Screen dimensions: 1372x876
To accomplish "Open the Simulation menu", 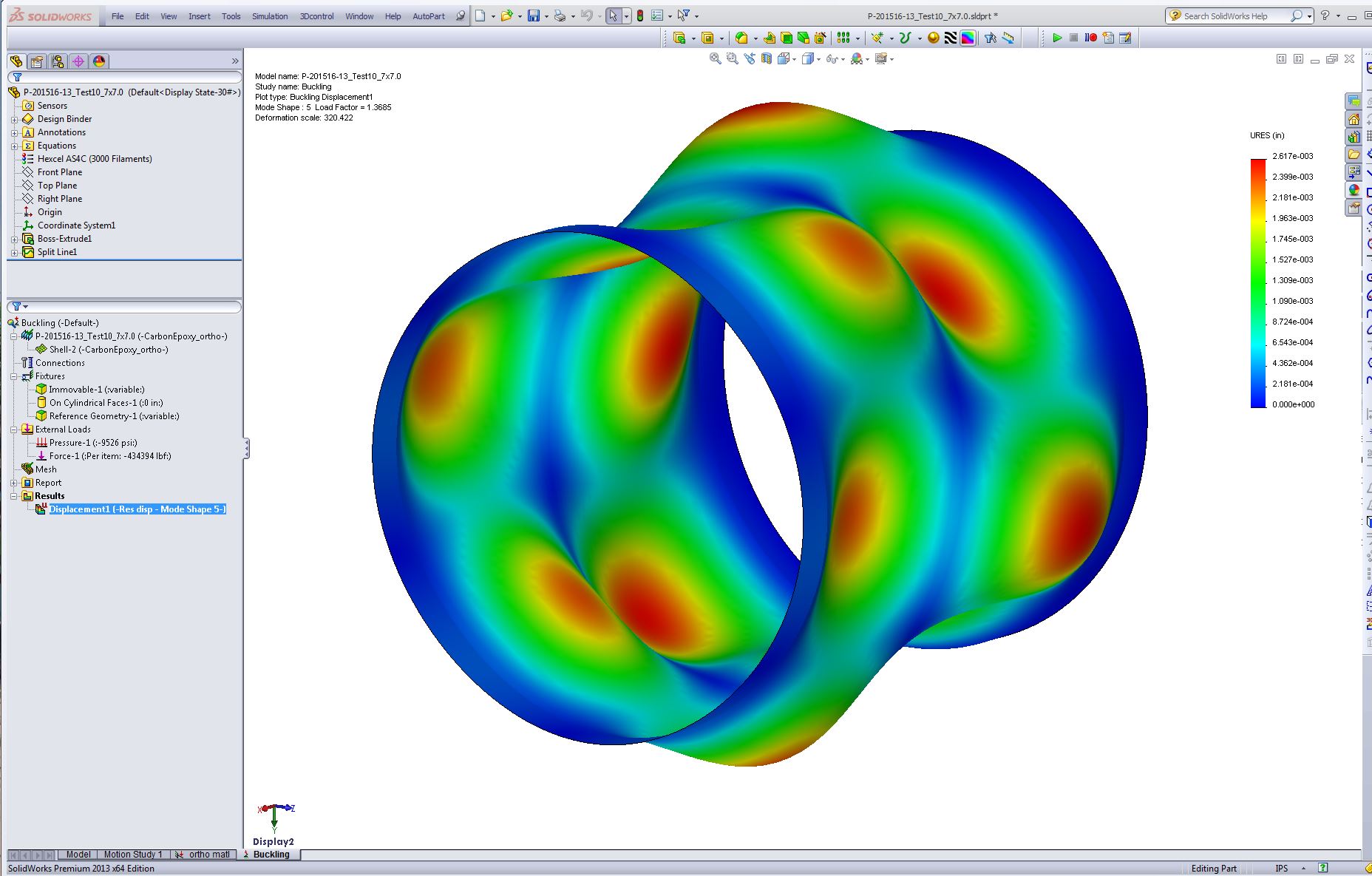I will (x=270, y=16).
